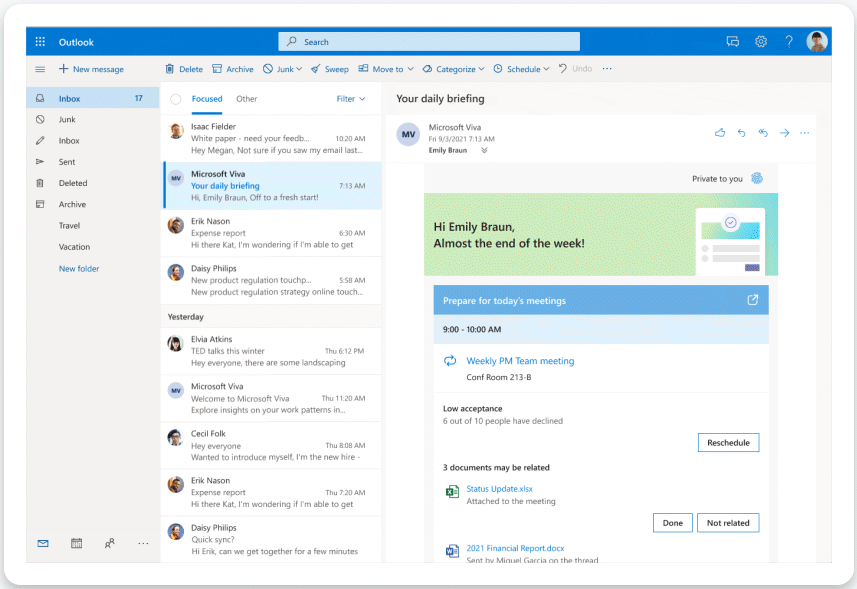This screenshot has height=589, width=857.
Task: Open meetings section in new window icon
Action: (753, 300)
